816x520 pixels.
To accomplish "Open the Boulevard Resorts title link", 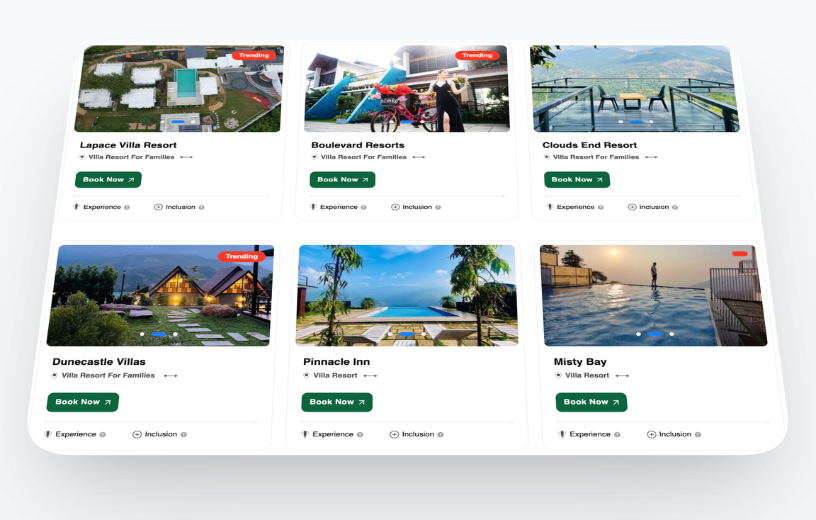I will point(357,145).
